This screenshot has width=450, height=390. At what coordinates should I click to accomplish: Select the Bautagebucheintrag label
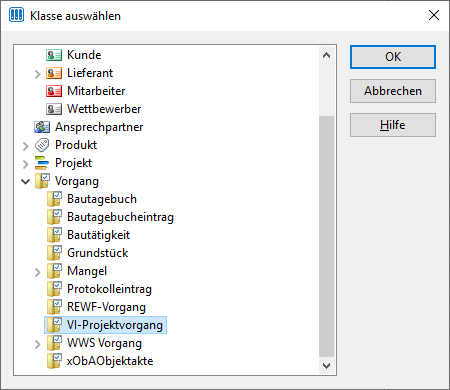pyautogui.click(x=120, y=217)
